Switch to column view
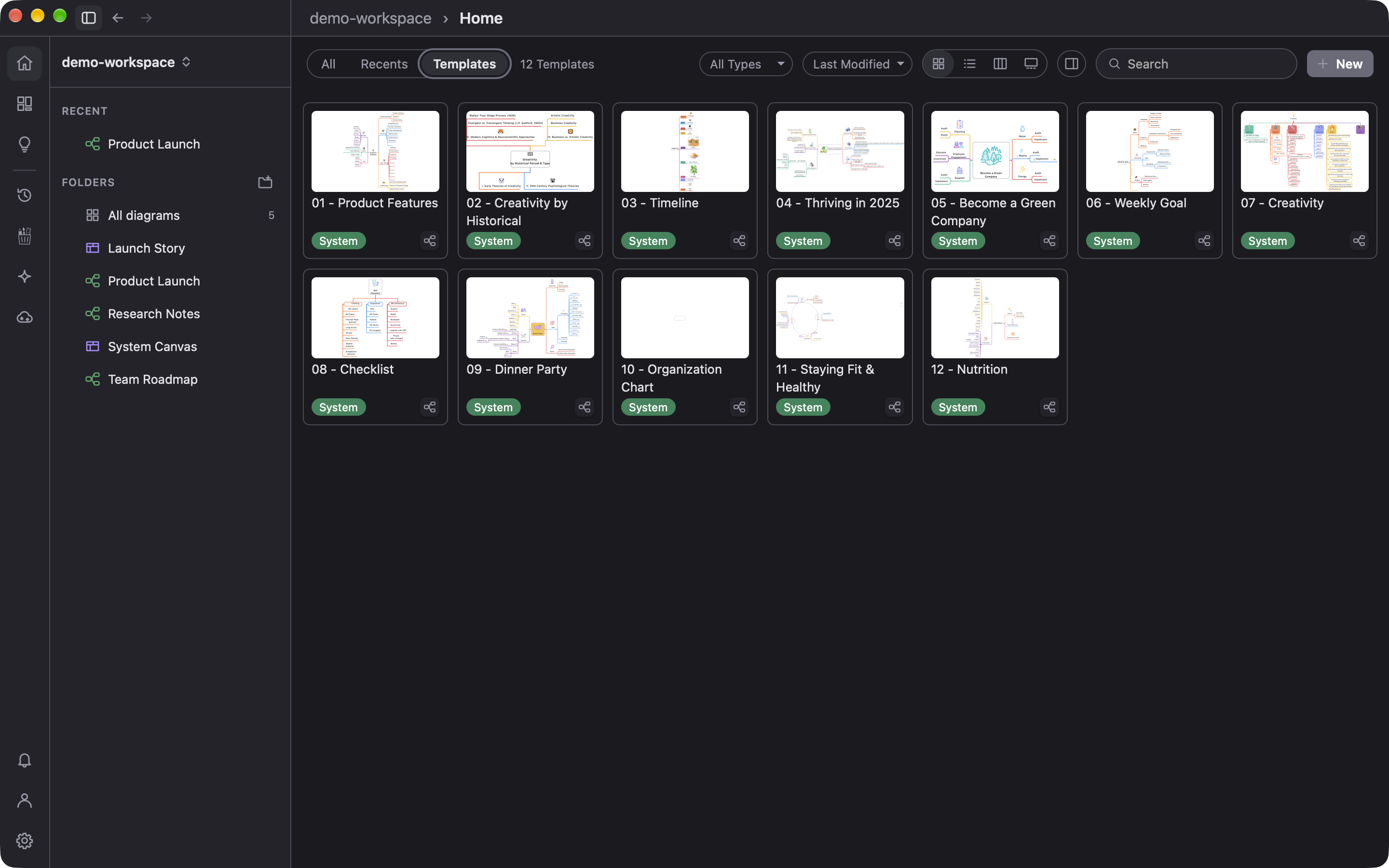This screenshot has height=868, width=1389. [x=1000, y=64]
